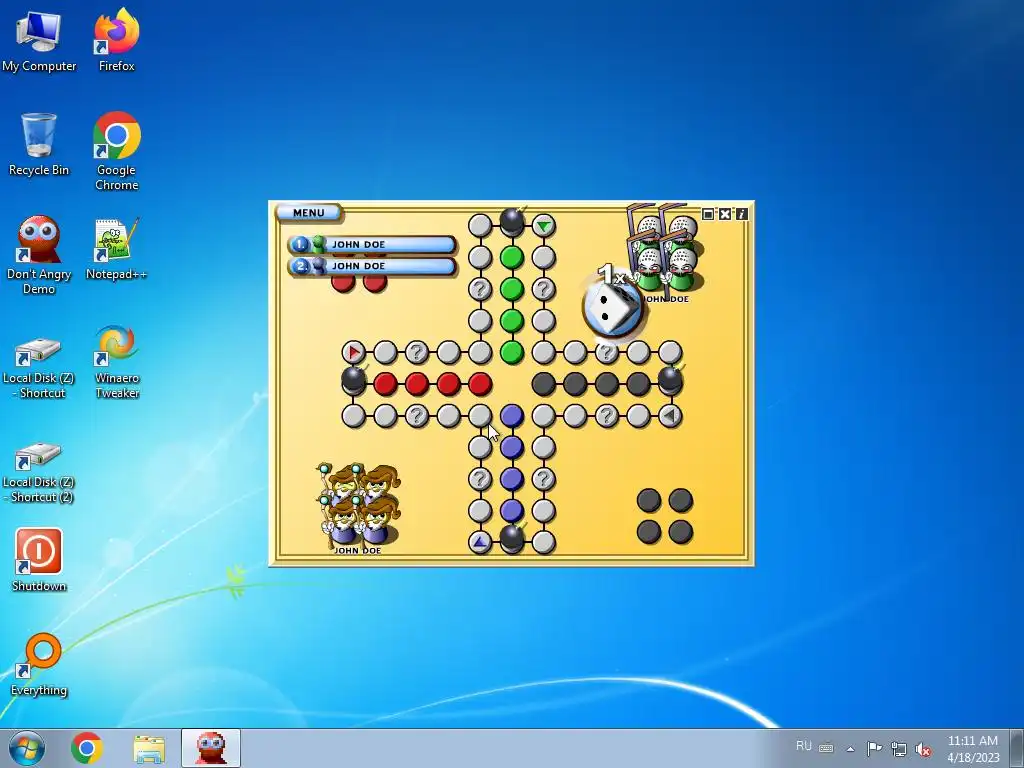Open the game MENU button

pyautogui.click(x=308, y=213)
